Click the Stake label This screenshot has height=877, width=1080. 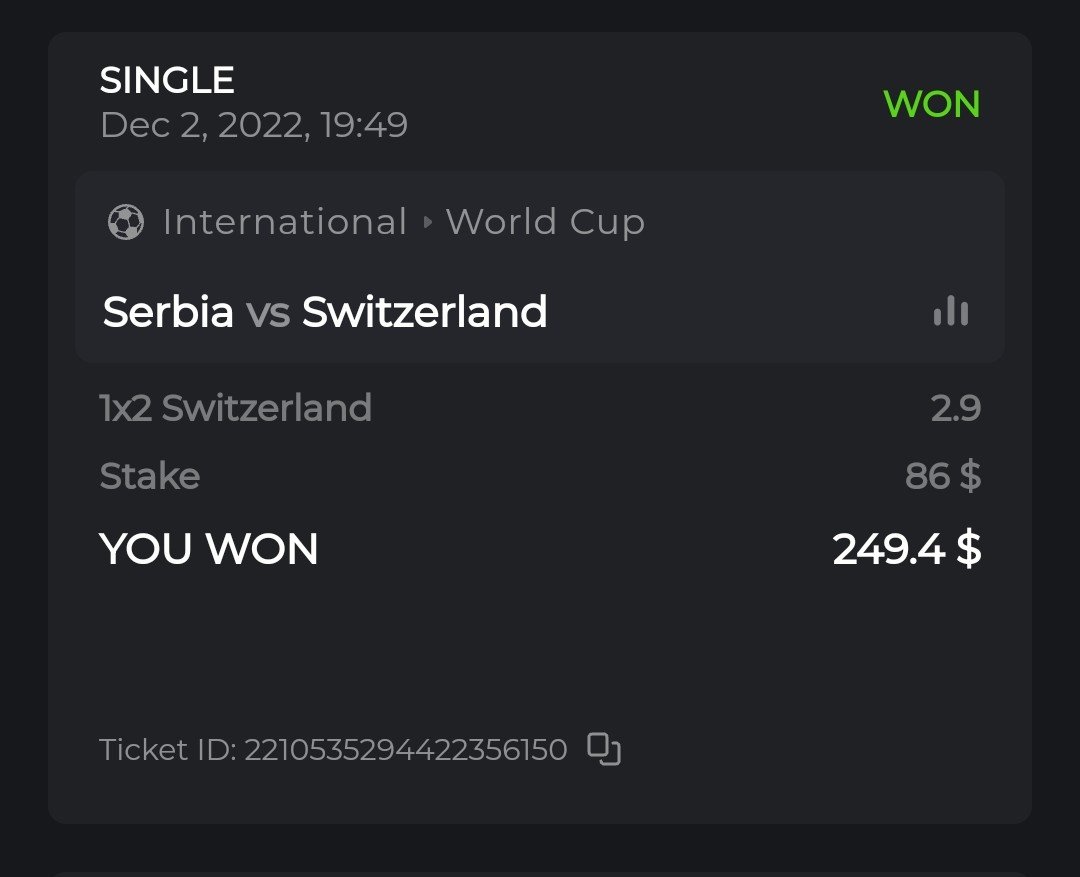click(150, 476)
